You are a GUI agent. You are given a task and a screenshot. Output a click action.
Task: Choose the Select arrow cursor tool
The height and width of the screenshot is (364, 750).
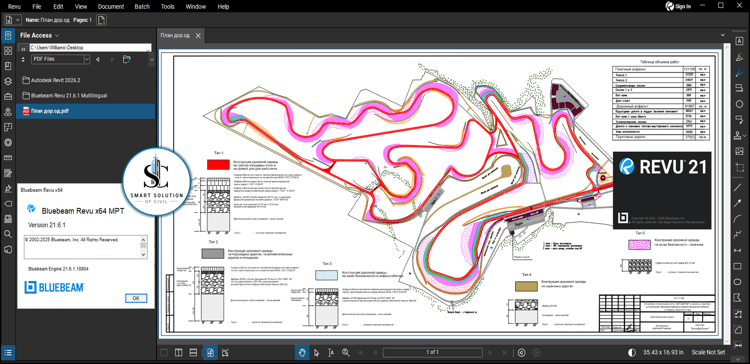pyautogui.click(x=316, y=353)
